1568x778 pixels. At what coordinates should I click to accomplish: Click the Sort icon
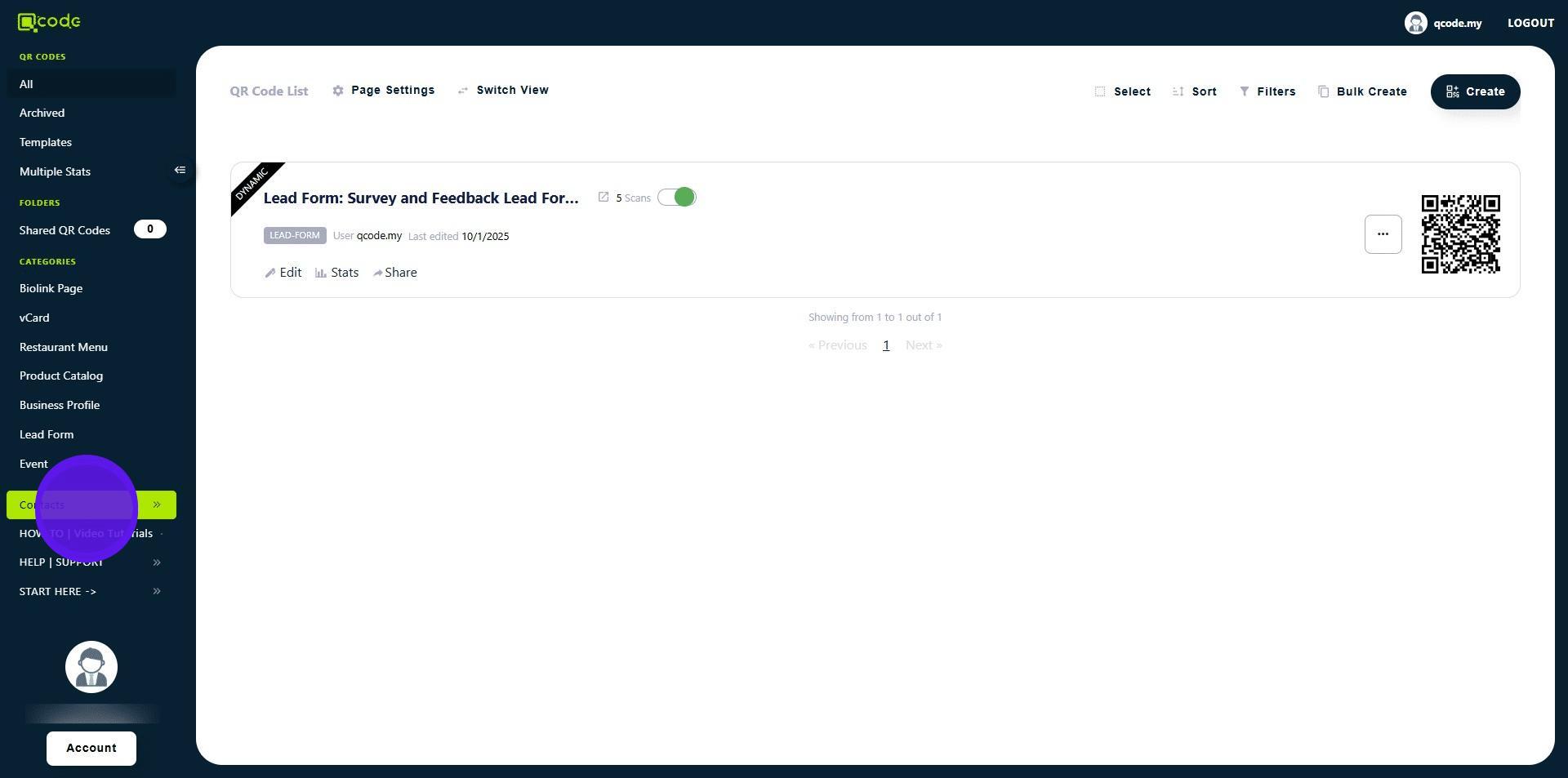pyautogui.click(x=1178, y=91)
